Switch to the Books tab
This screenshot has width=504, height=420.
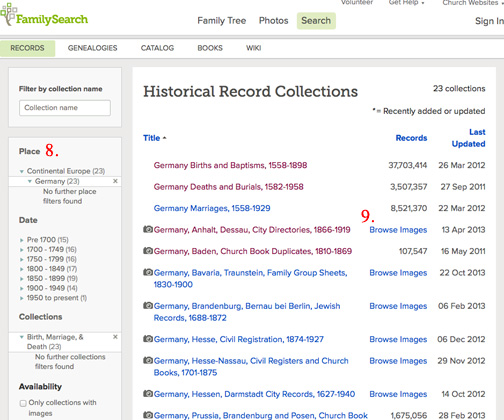[210, 48]
